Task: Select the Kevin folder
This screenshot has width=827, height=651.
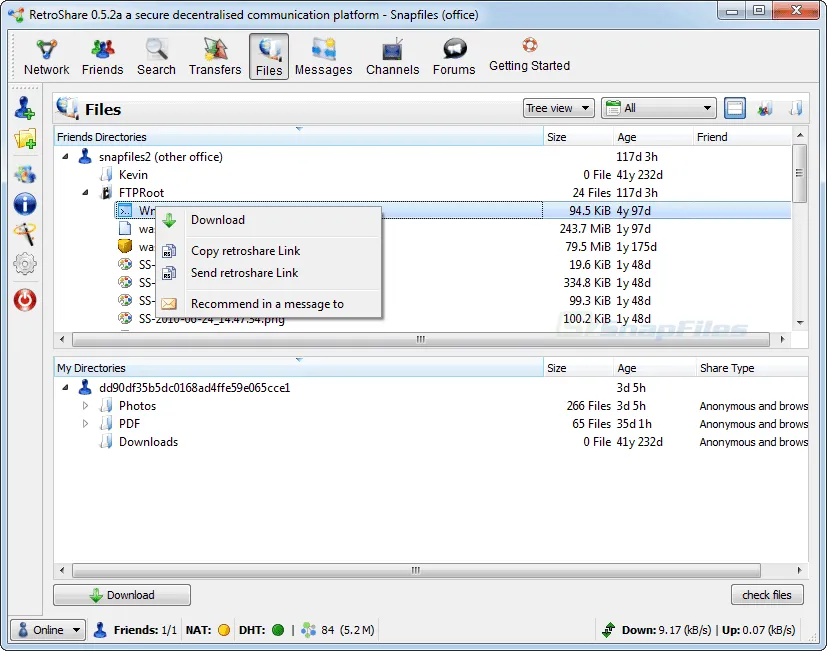Action: [x=133, y=175]
